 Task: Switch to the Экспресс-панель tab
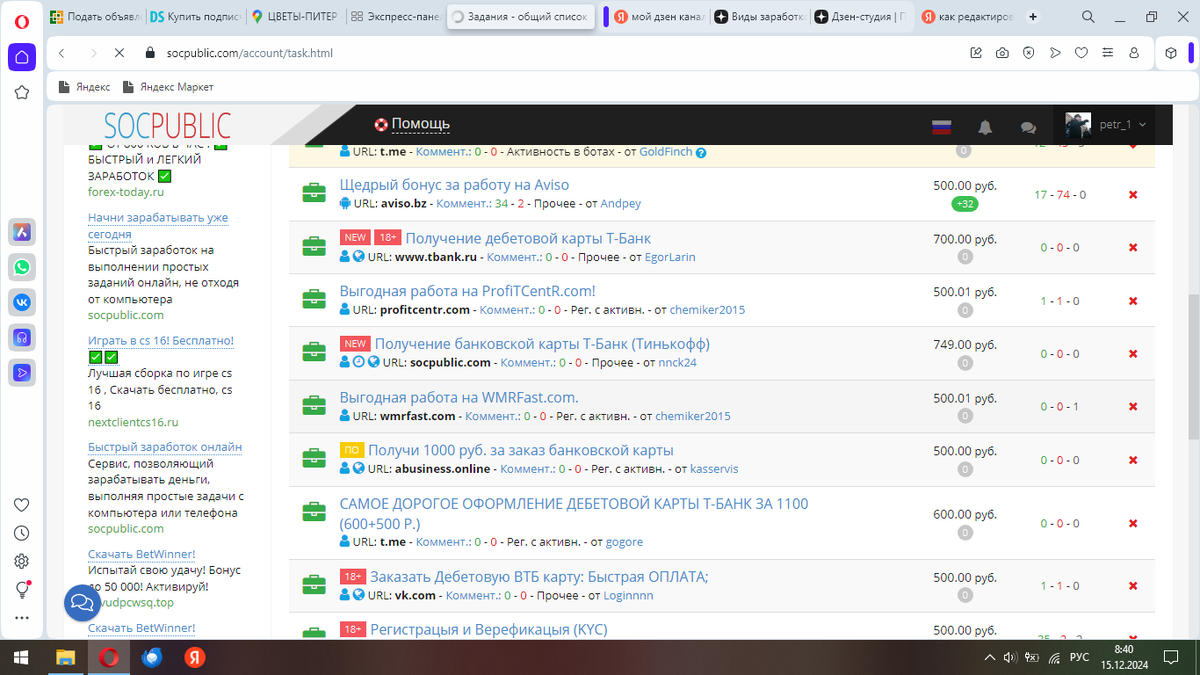pyautogui.click(x=395, y=17)
